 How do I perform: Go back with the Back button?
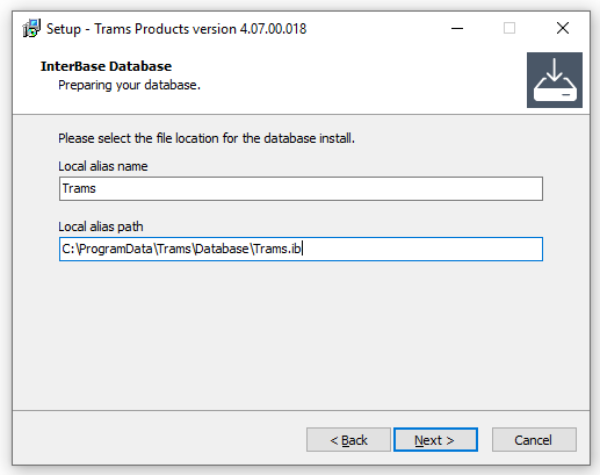349,440
